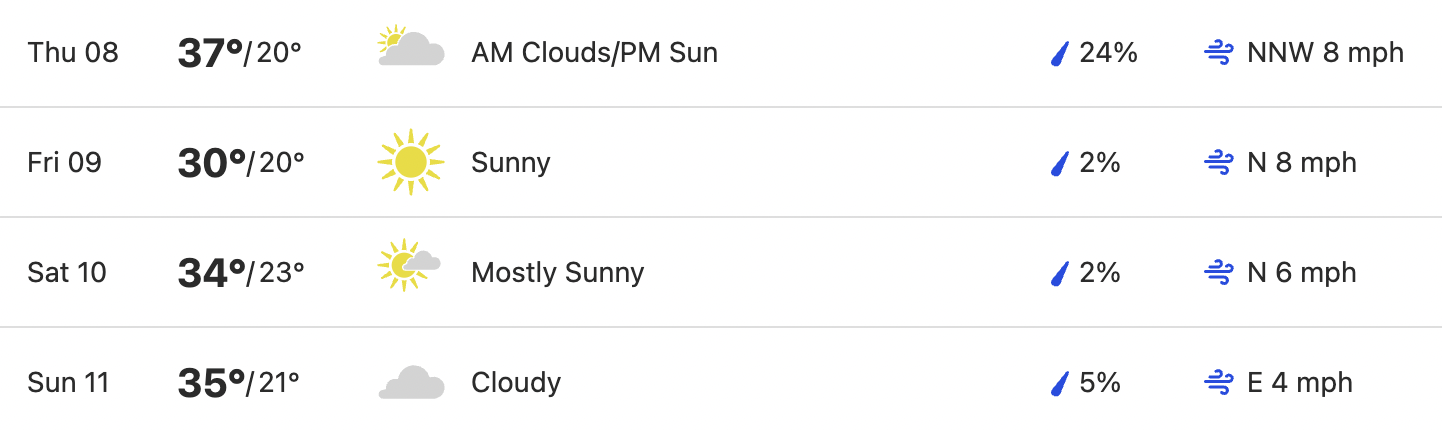Click the Cloudy description text
The image size is (1442, 430).
click(516, 383)
